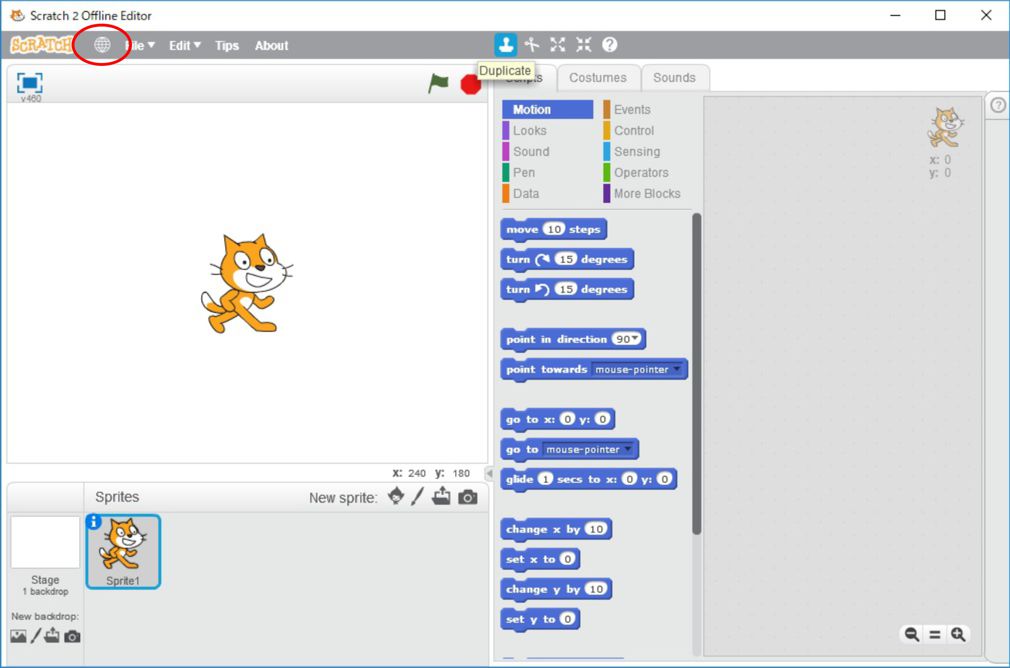This screenshot has width=1010, height=668.
Task: Select the Data block category
Action: [526, 193]
